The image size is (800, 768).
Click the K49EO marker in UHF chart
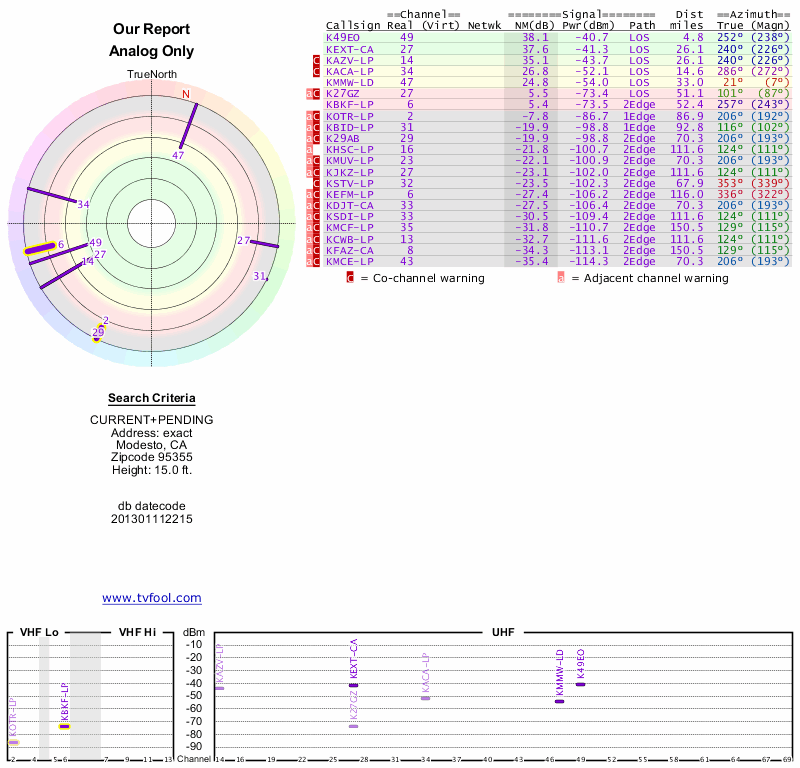580,684
